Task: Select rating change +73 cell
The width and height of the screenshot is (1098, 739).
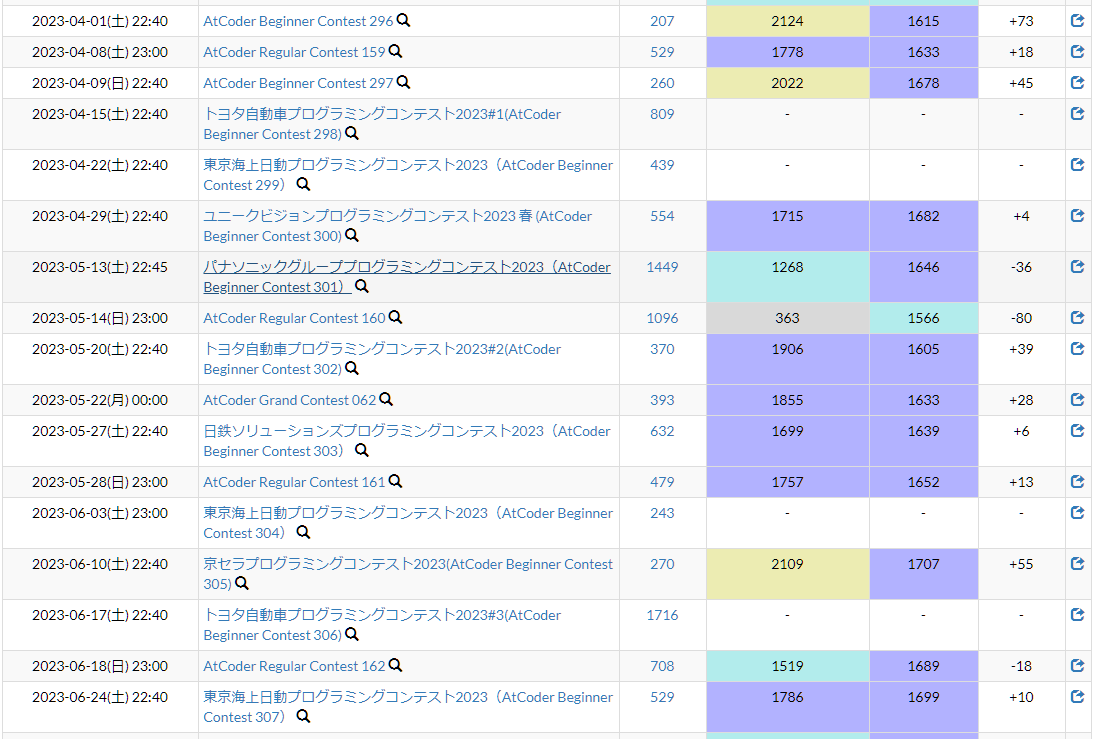Action: (x=1021, y=21)
